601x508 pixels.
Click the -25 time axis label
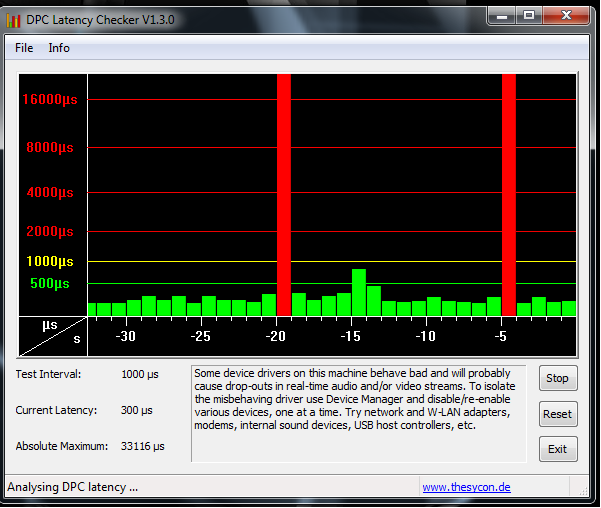200,336
